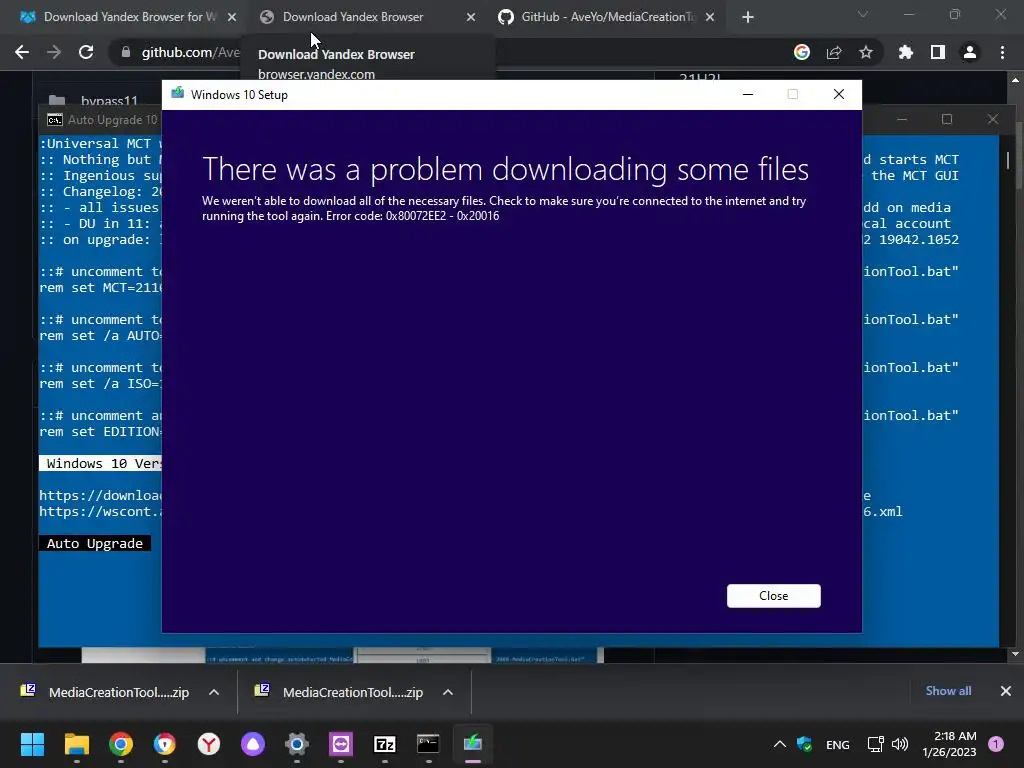
Task: Open network status tray icon
Action: click(x=875, y=744)
